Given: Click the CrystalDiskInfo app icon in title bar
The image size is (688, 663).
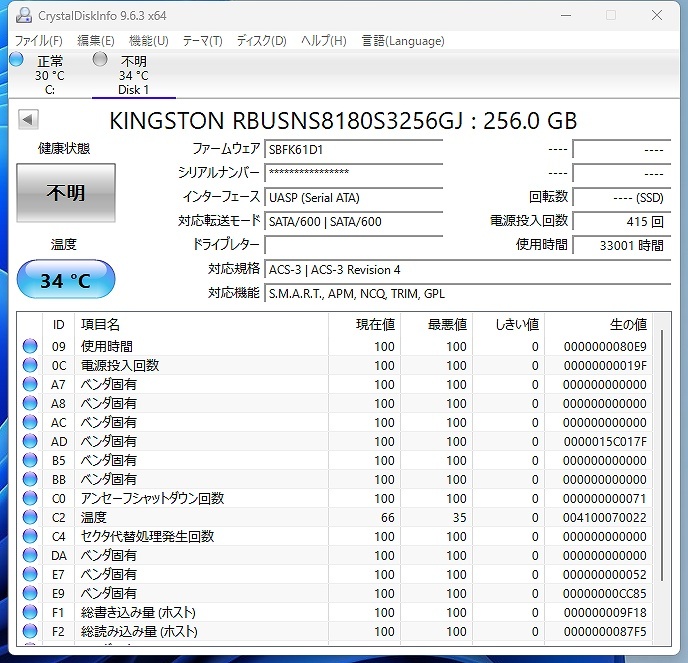Looking at the screenshot, I should pyautogui.click(x=24, y=15).
